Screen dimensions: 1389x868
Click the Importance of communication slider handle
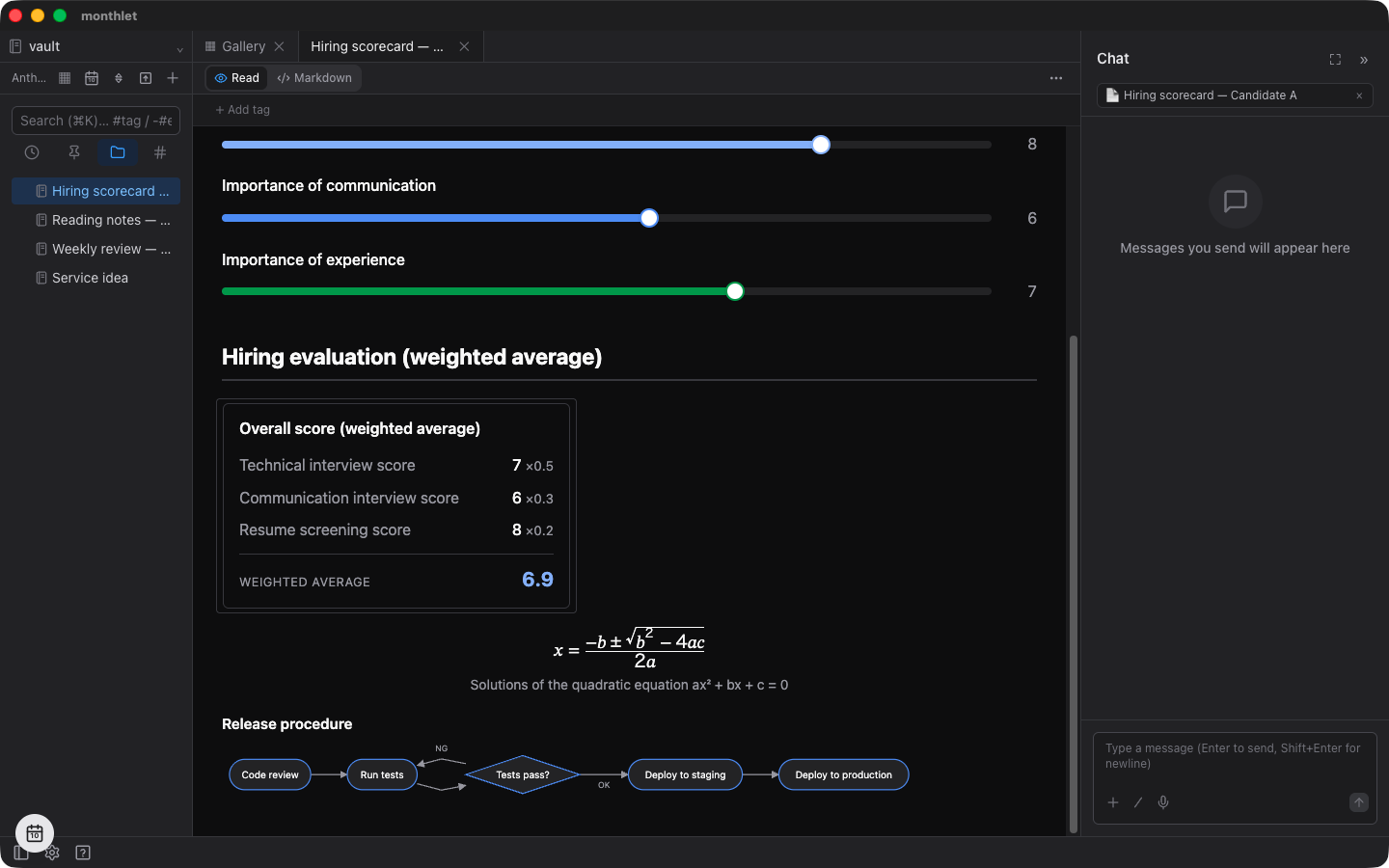click(649, 218)
